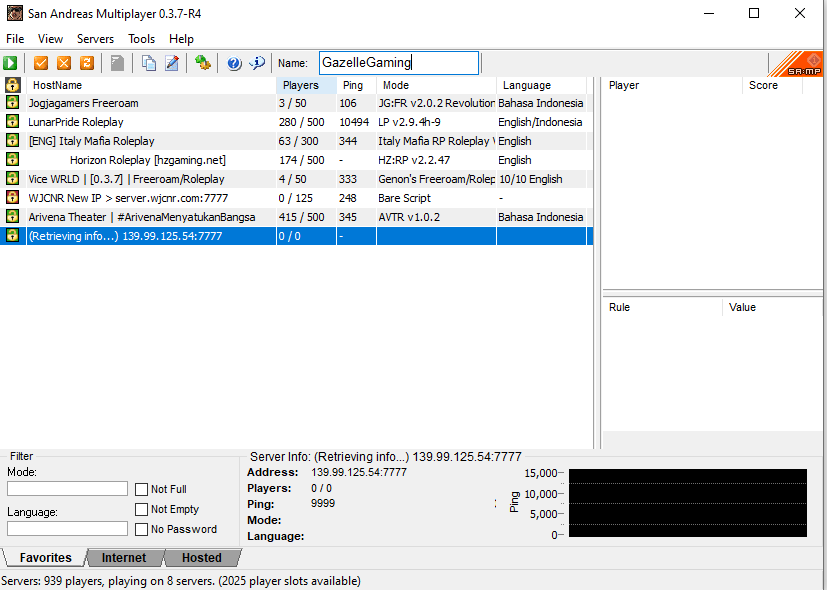827x590 pixels.
Task: Select Vice WRLD Freeroam/Roleplay server row
Action: point(296,179)
